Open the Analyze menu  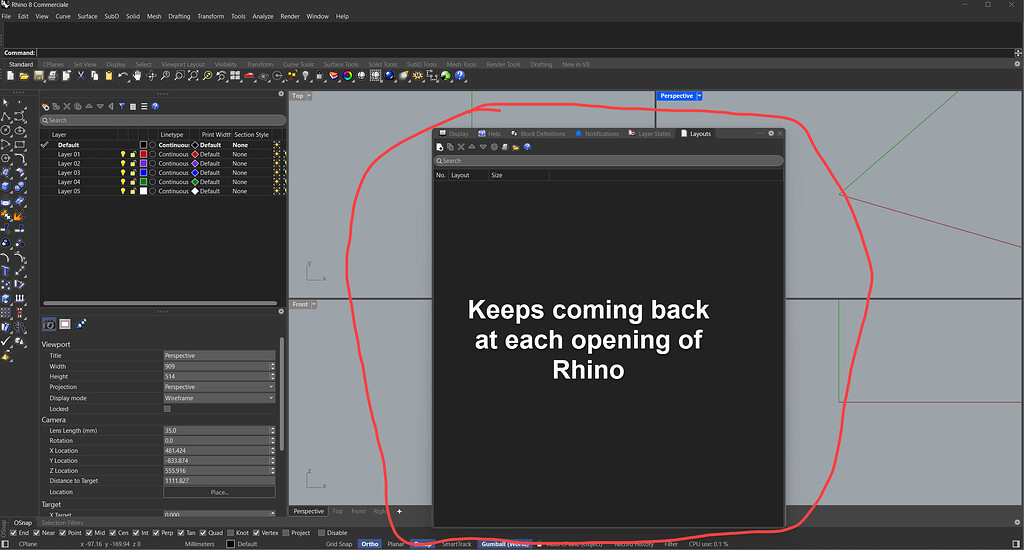click(x=263, y=16)
